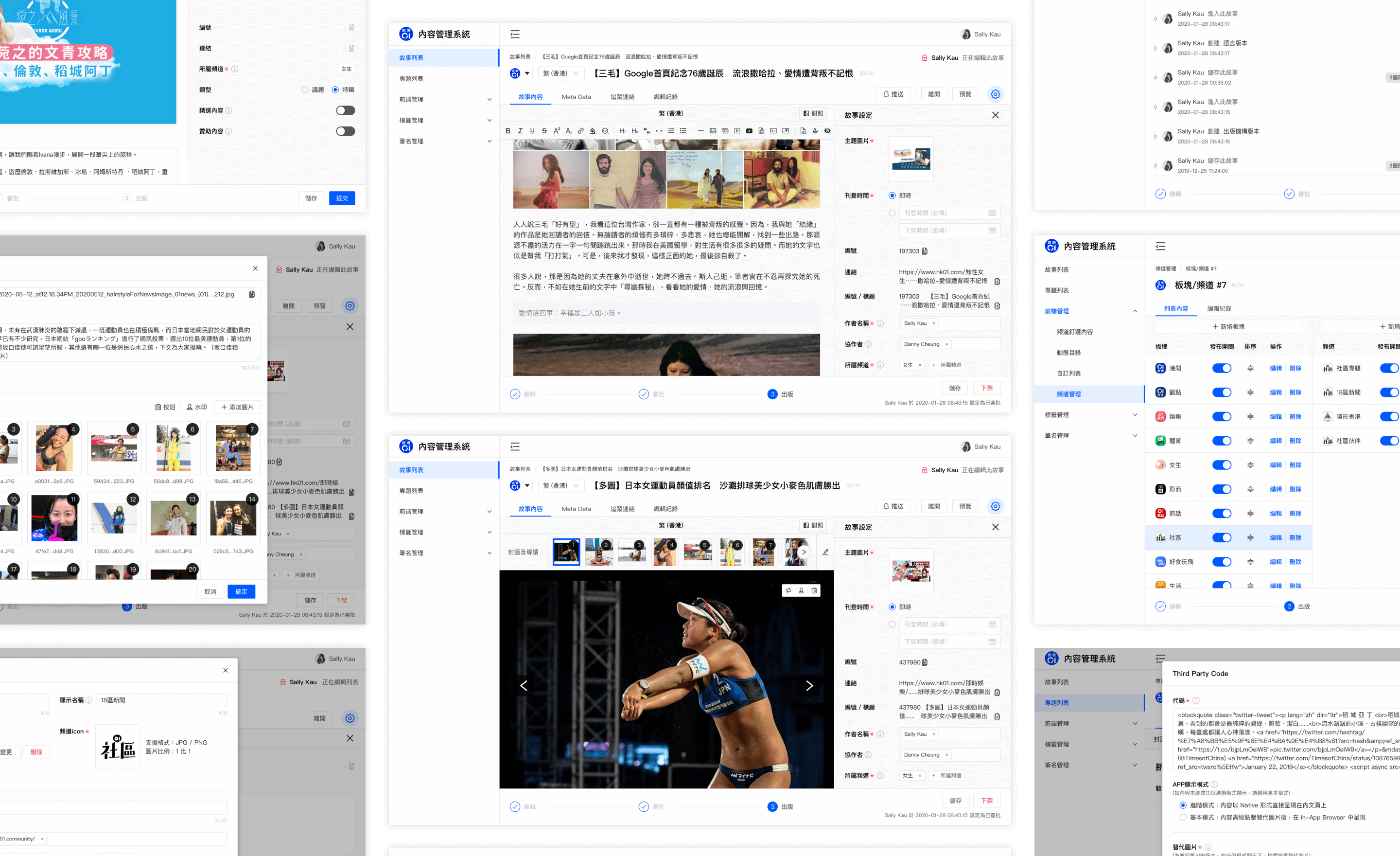Toggle bold in the editor toolbar
Screen dimensions: 1400x856
(x=508, y=131)
